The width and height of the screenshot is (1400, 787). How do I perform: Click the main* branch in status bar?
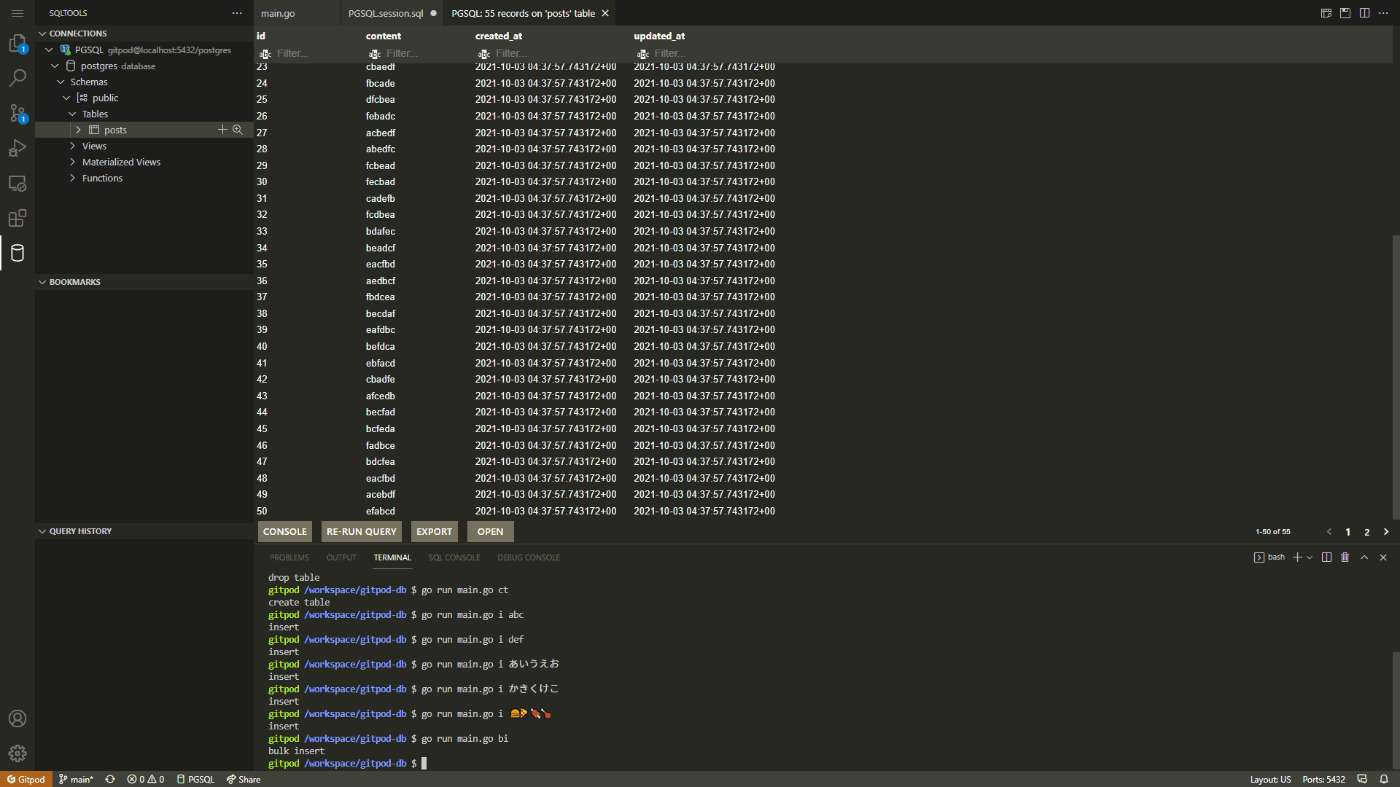77,779
